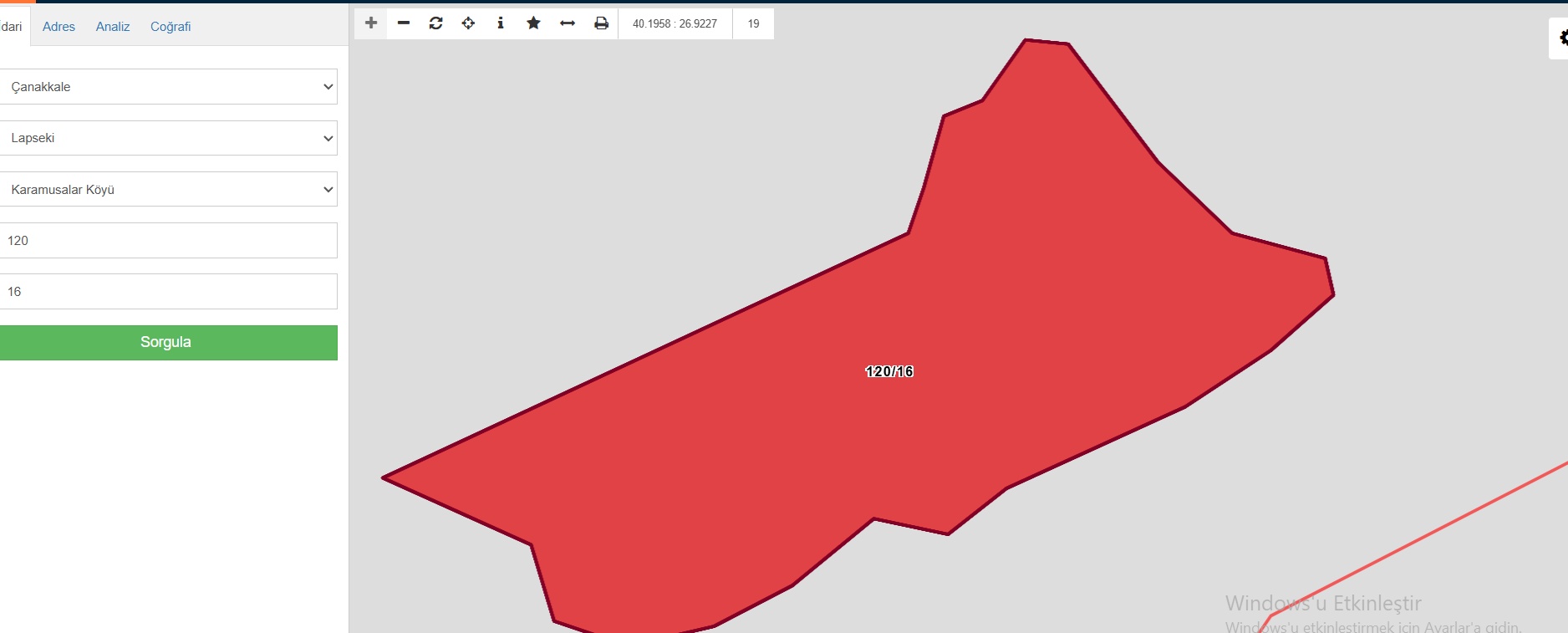The width and height of the screenshot is (1568, 633).
Task: Focus the parcel number field containing 16
Action: (x=168, y=291)
